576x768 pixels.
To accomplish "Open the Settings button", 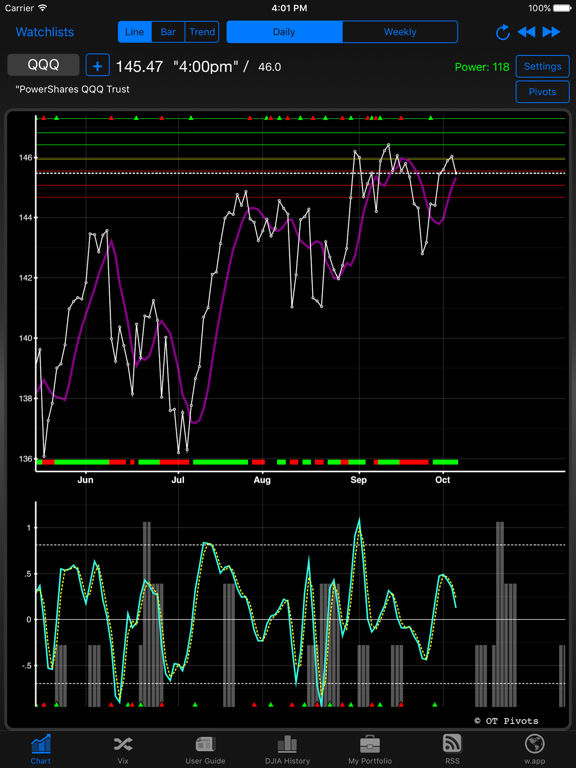I will pyautogui.click(x=542, y=67).
